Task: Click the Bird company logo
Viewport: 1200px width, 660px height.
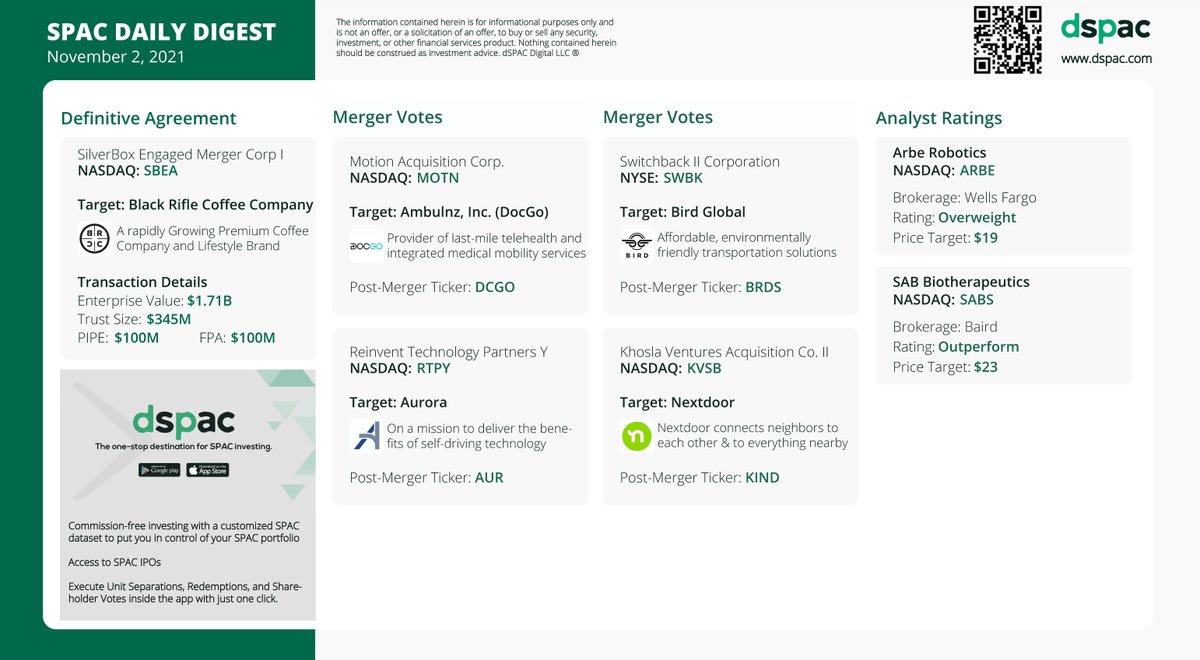Action: pos(636,245)
